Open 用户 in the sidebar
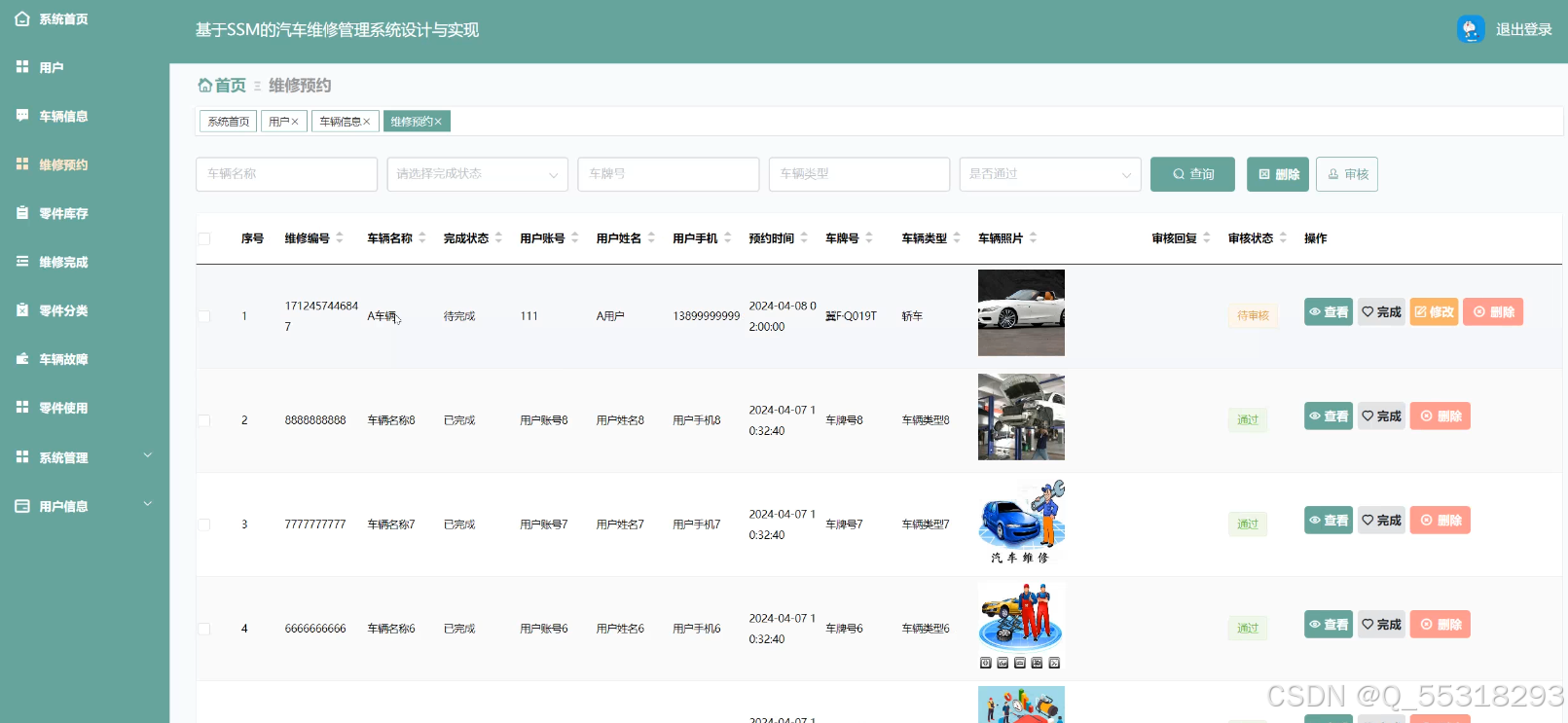The image size is (1568, 723). (x=51, y=68)
